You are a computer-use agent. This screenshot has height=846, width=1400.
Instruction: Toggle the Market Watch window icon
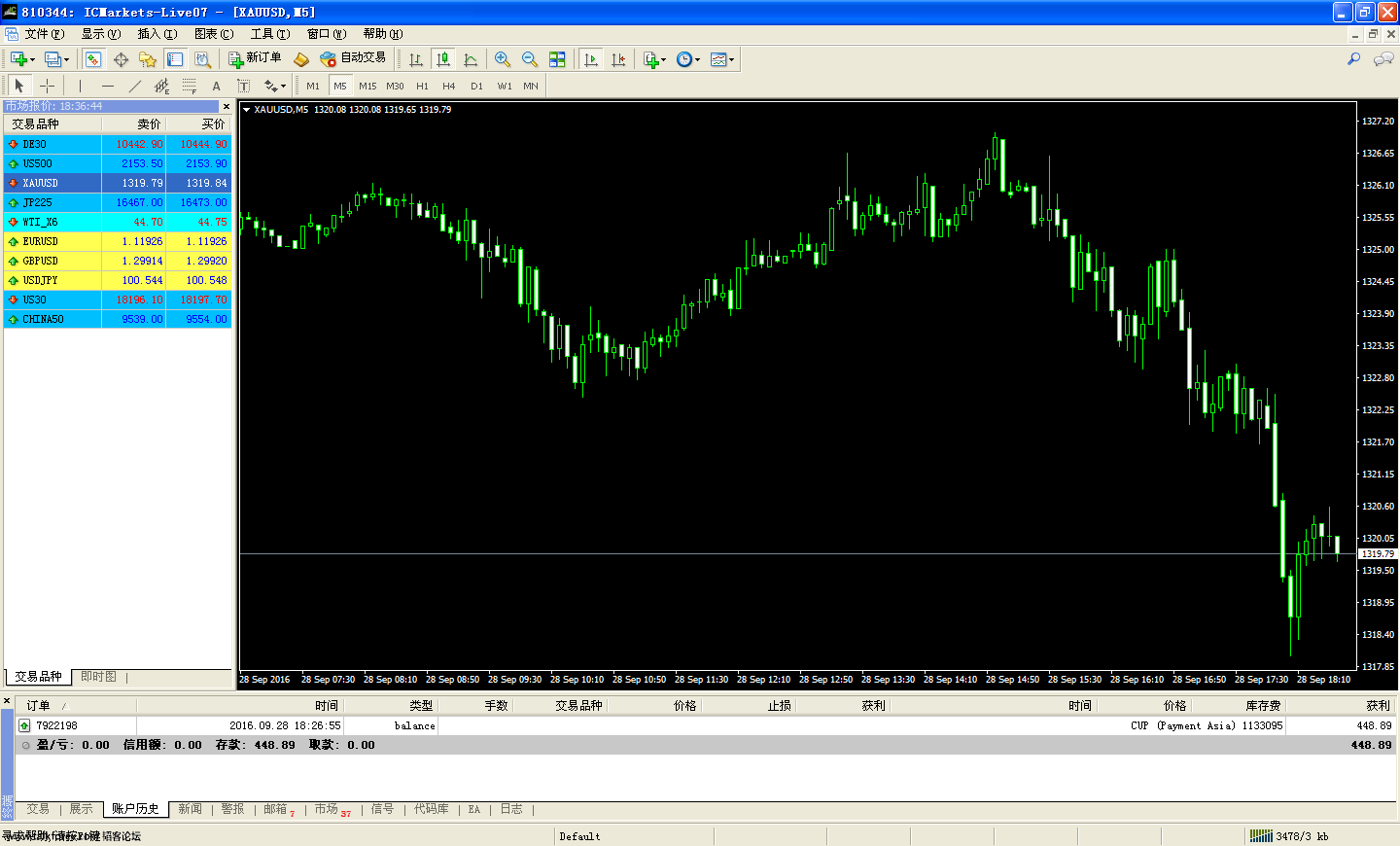(93, 59)
